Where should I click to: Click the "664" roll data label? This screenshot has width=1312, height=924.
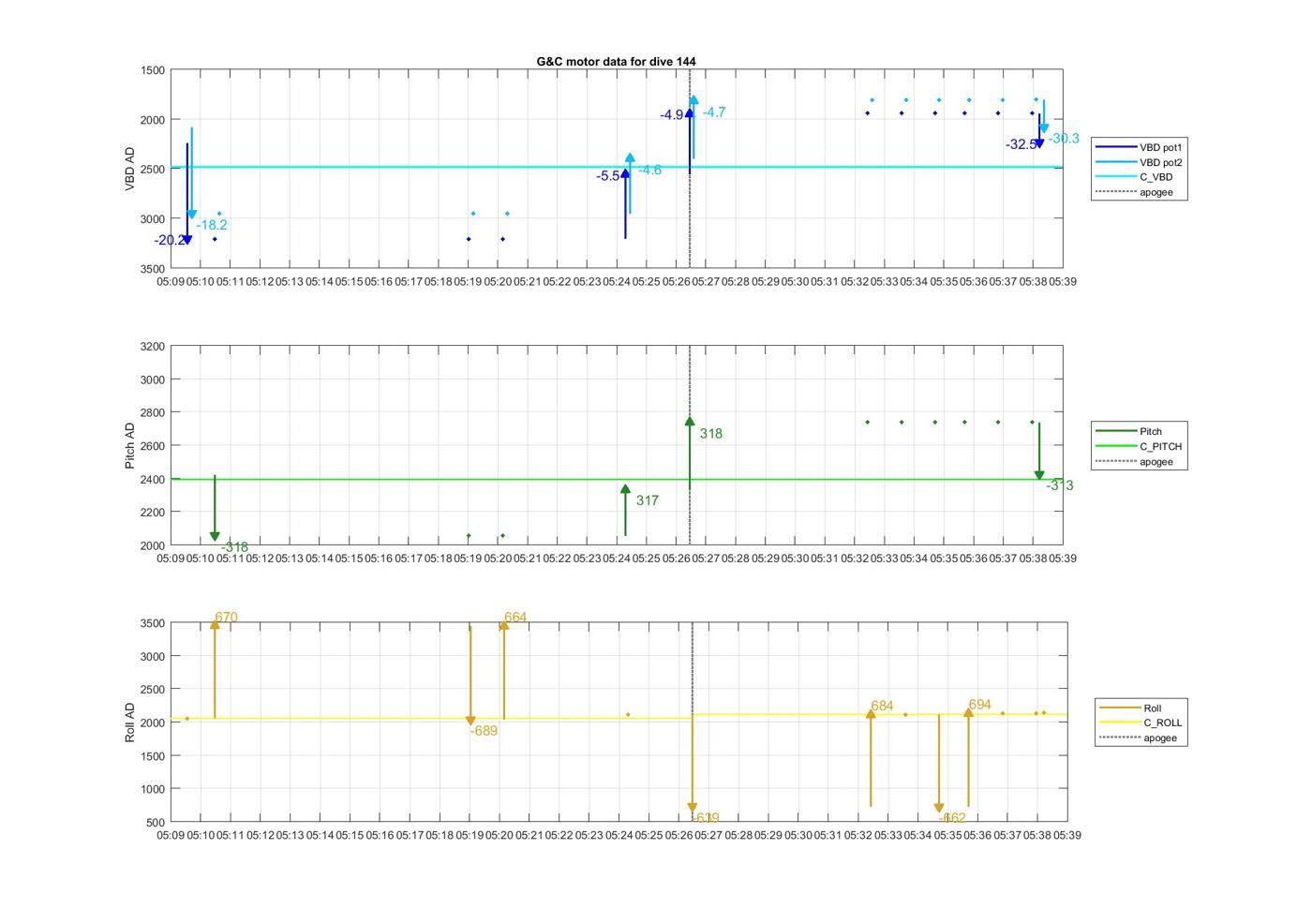coord(515,618)
